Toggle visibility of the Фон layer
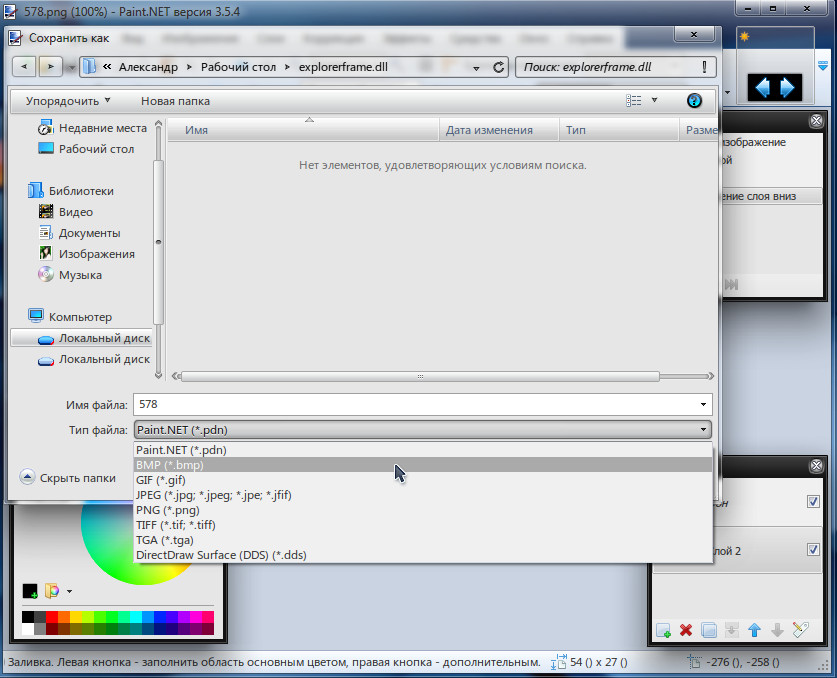 (x=813, y=502)
